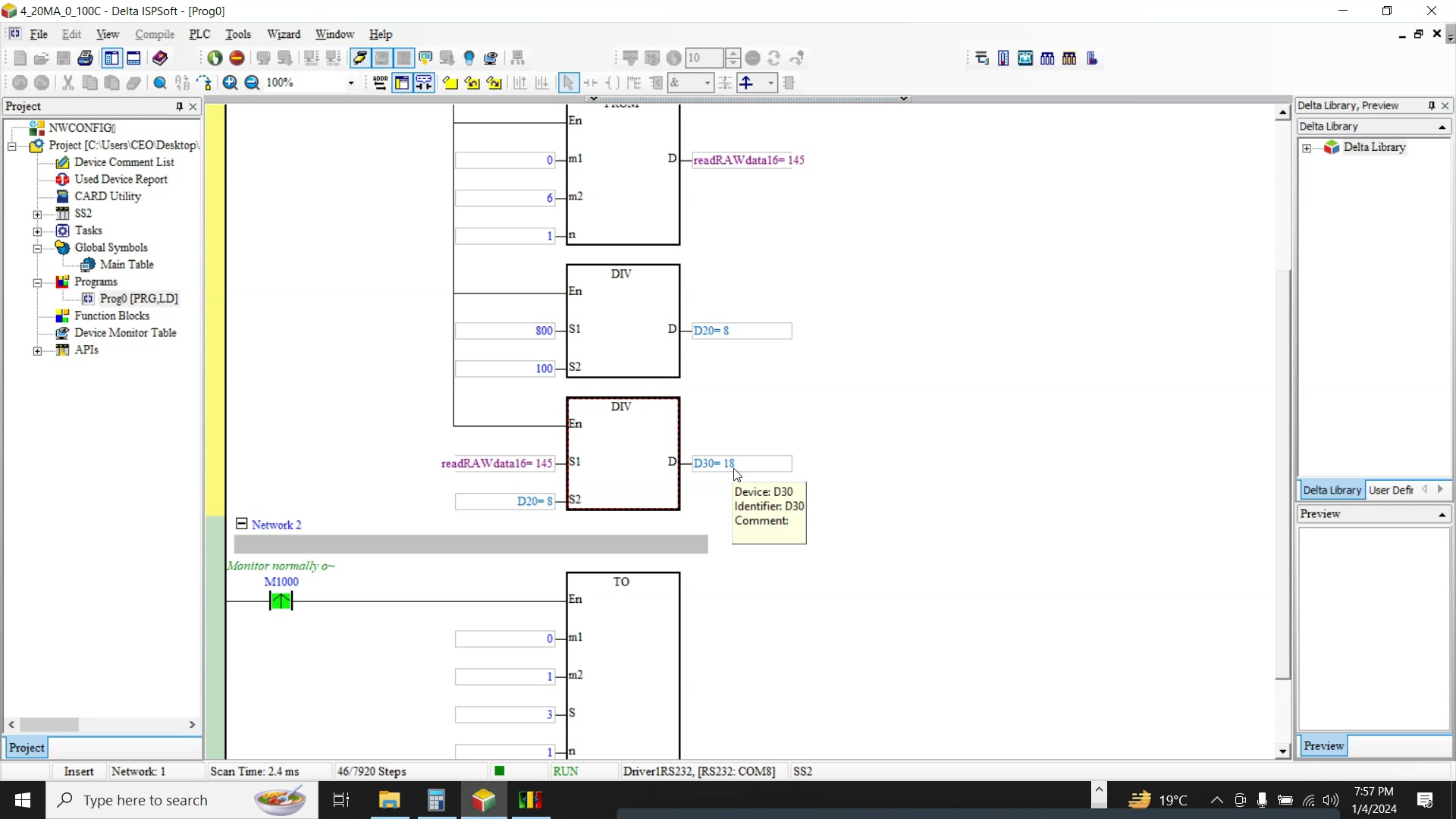Open Device Monitor Table item
Image resolution: width=1456 pixels, height=819 pixels.
[125, 333]
